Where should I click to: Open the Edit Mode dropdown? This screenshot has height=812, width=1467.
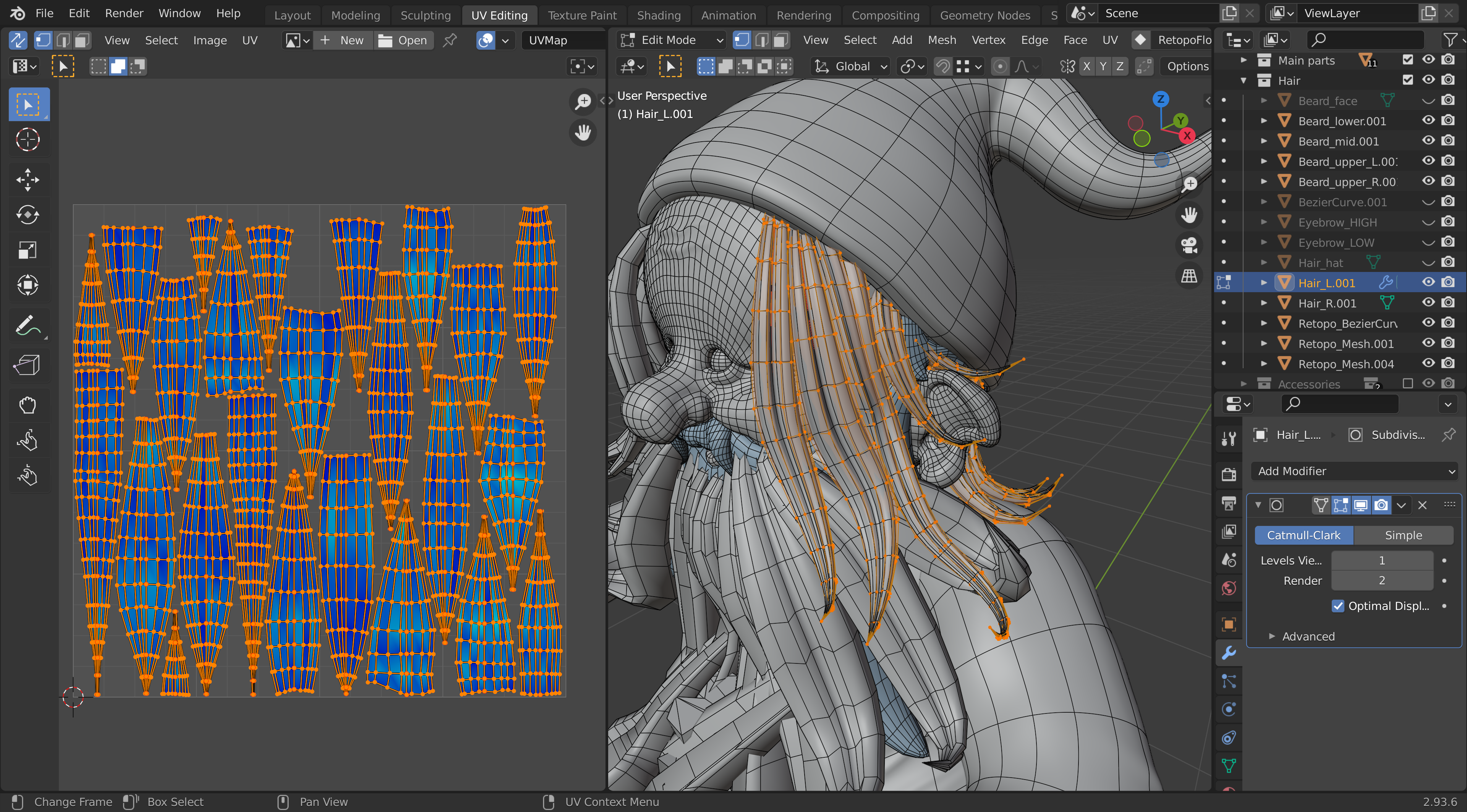click(x=670, y=40)
